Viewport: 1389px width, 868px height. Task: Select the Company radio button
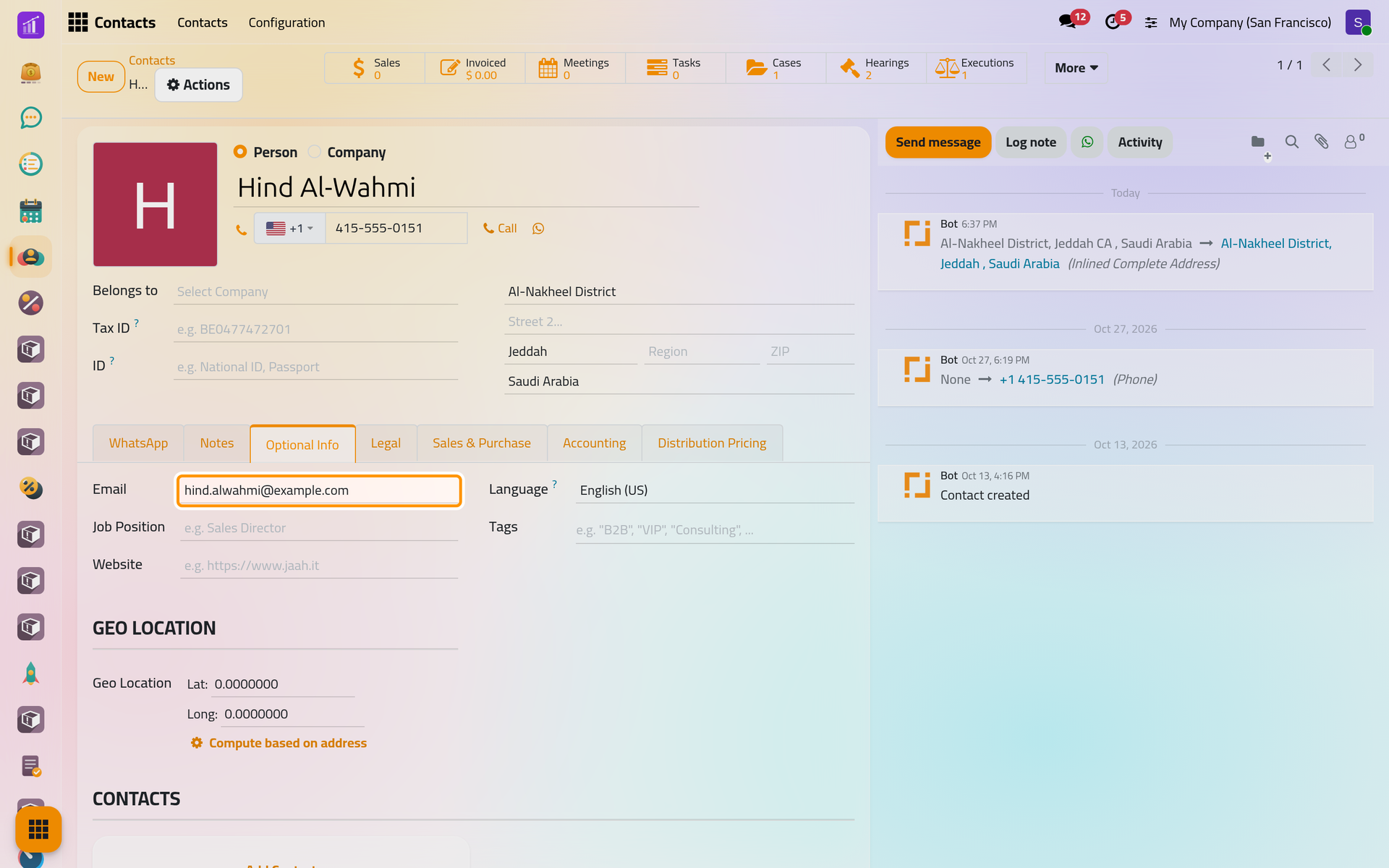pyautogui.click(x=315, y=152)
